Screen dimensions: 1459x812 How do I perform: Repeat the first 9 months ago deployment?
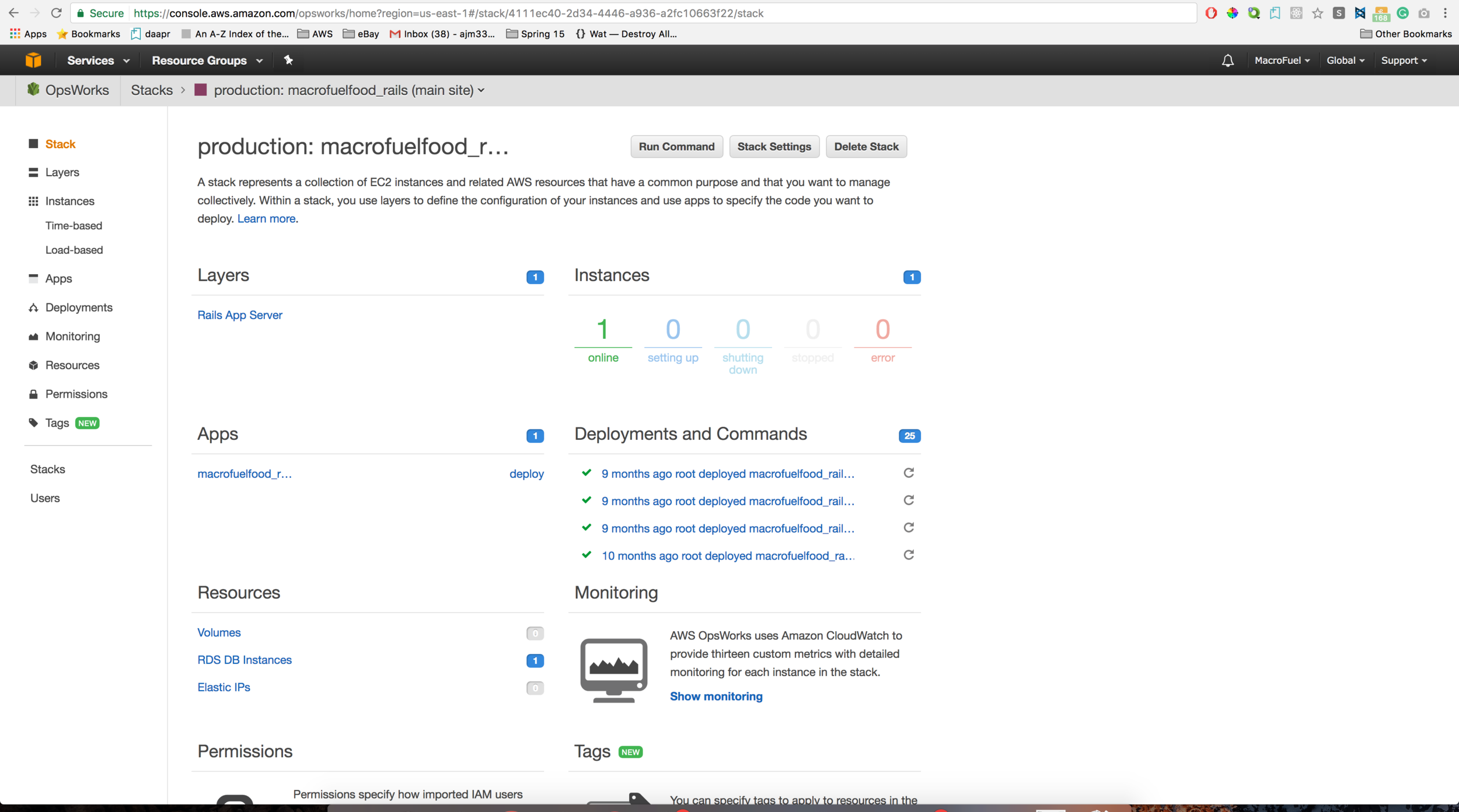pos(909,473)
